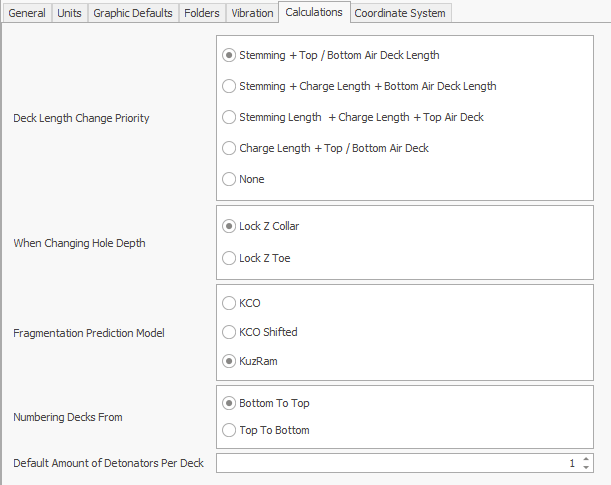The height and width of the screenshot is (485, 611).
Task: Number decks Top To Bottom
Action: [x=230, y=430]
